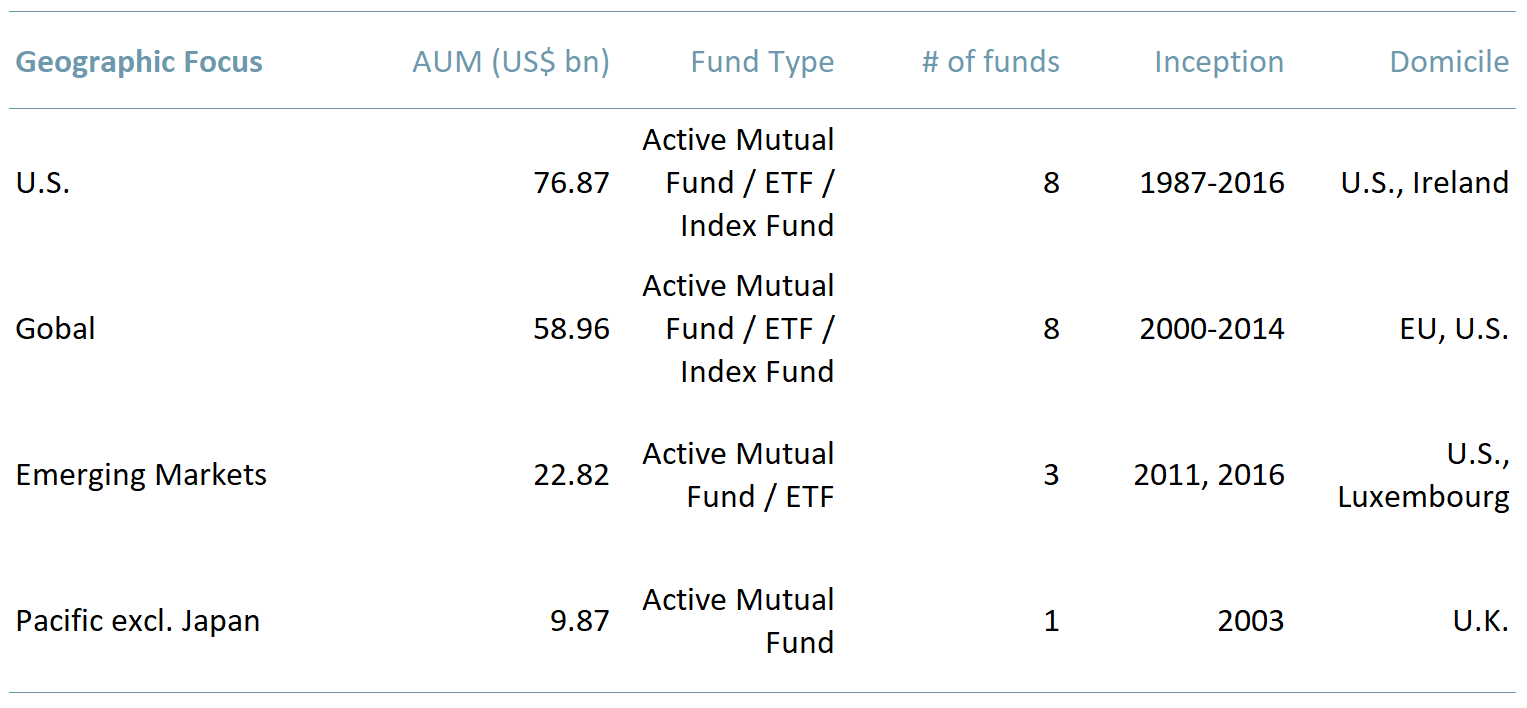Select the 9.87 AUM value
The height and width of the screenshot is (708, 1527).
pos(579,621)
